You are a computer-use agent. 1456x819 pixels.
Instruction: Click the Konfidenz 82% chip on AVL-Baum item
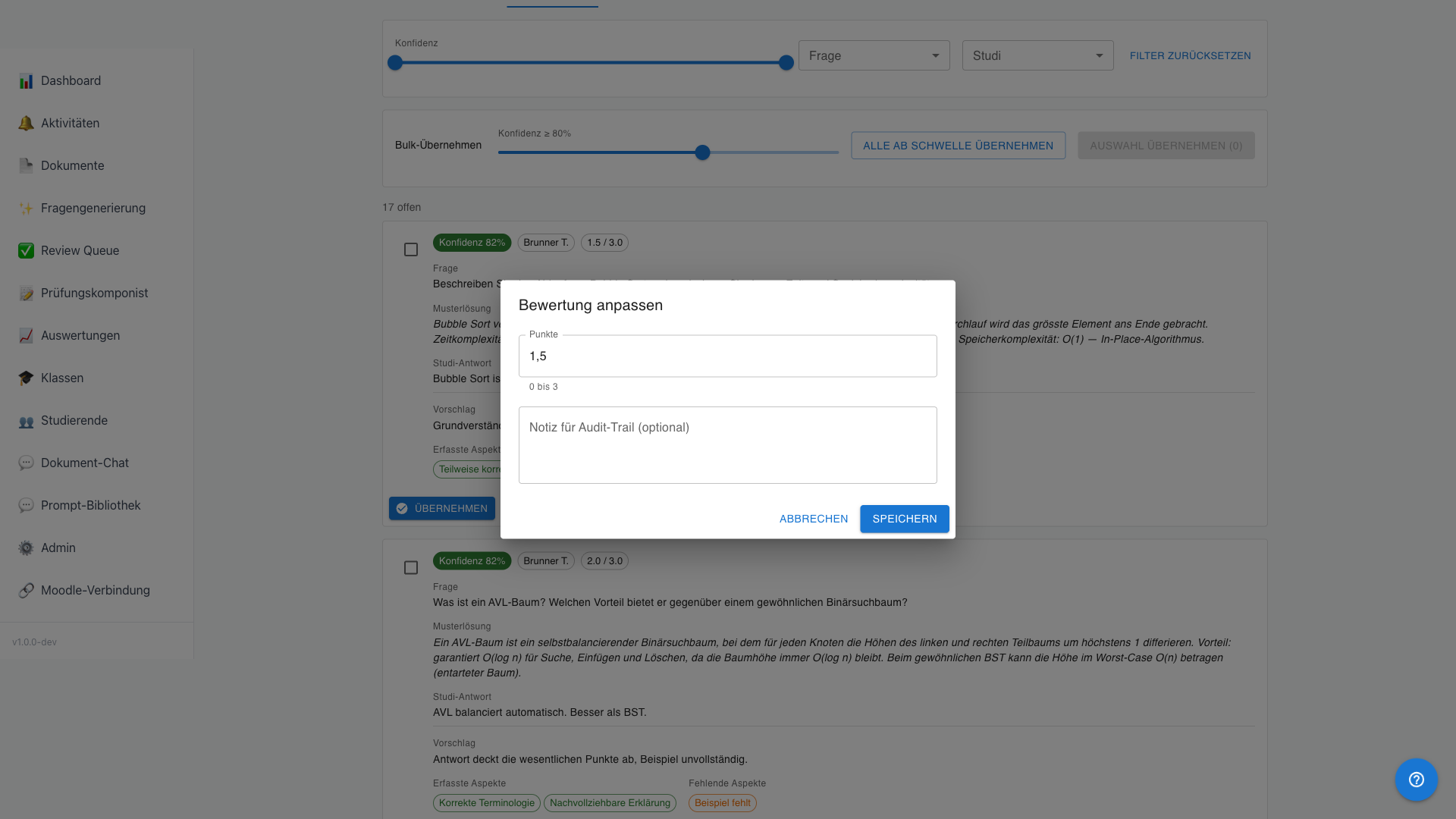[472, 561]
